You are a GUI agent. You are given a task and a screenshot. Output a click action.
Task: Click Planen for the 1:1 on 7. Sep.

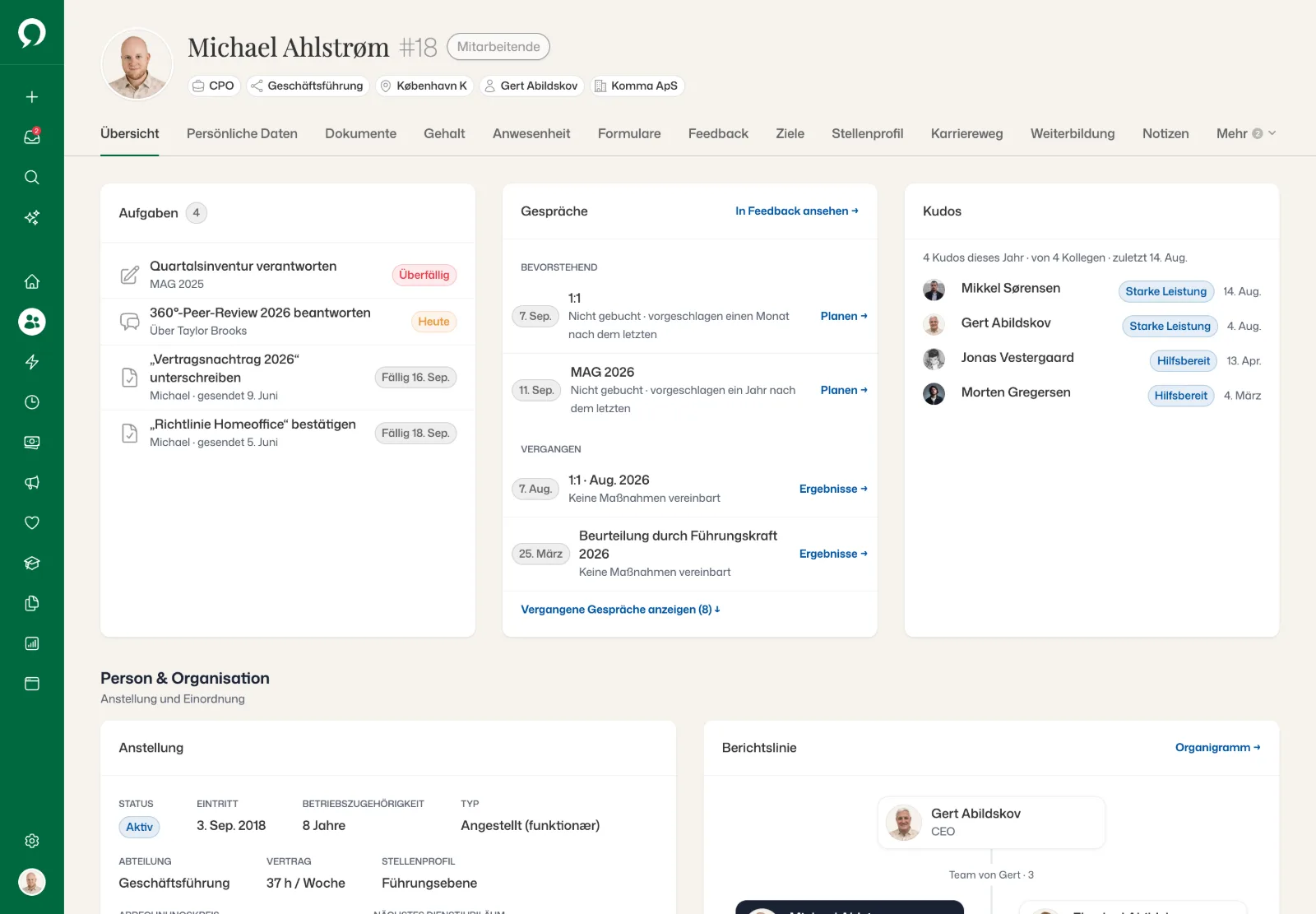click(844, 316)
